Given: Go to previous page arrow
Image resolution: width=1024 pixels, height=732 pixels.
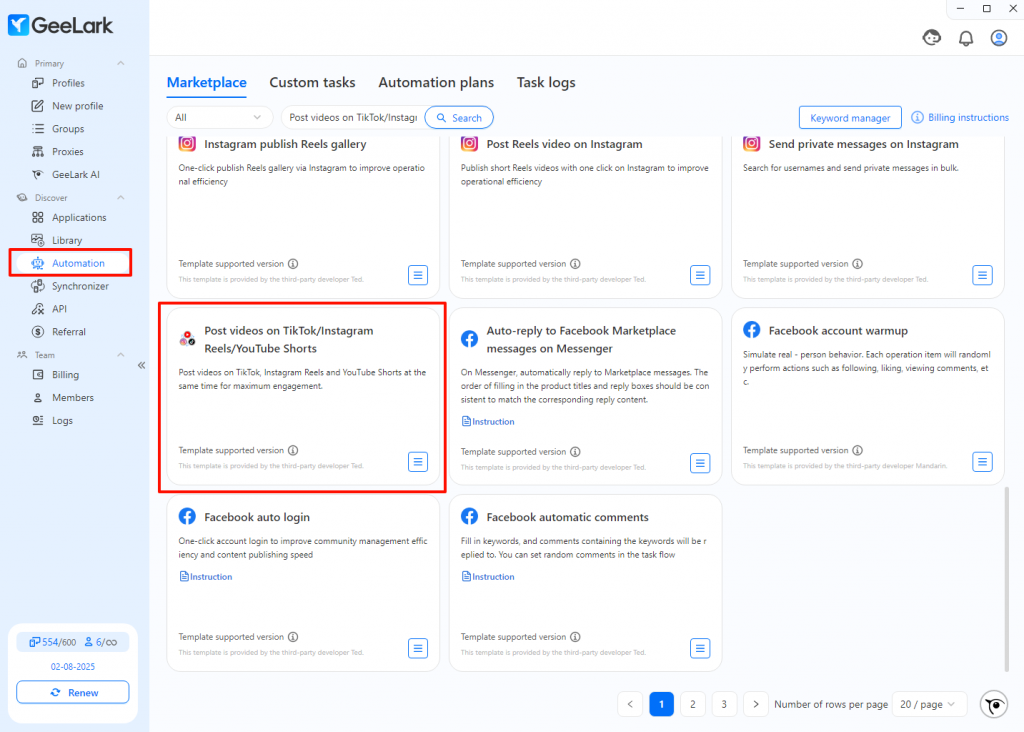Looking at the screenshot, I should click(630, 704).
